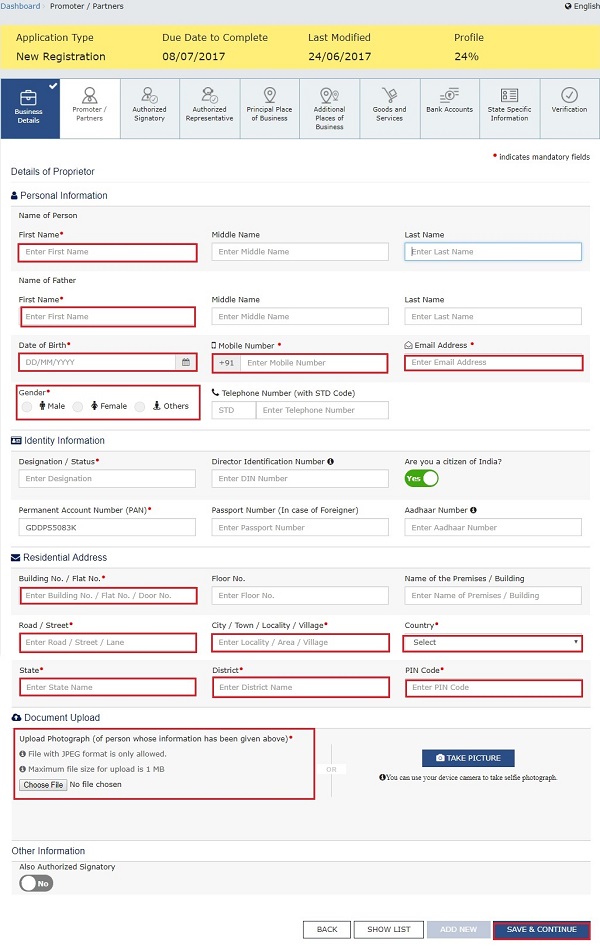This screenshot has height=946, width=600.
Task: Open the Authorized Signatory step icon
Action: coord(149,96)
